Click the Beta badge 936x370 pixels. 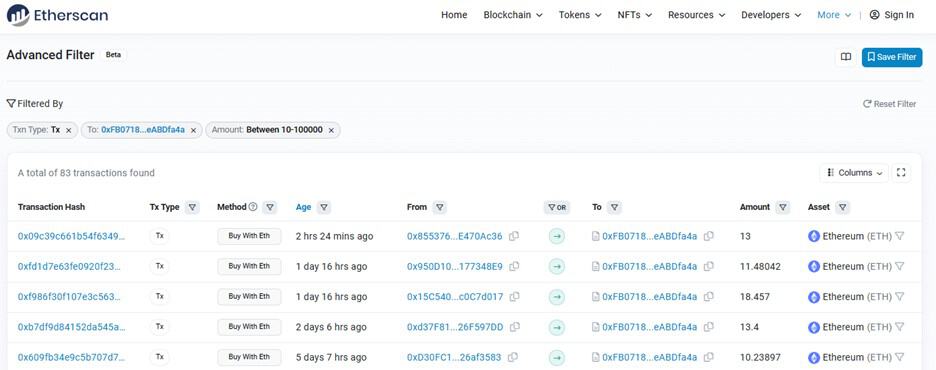coord(113,54)
